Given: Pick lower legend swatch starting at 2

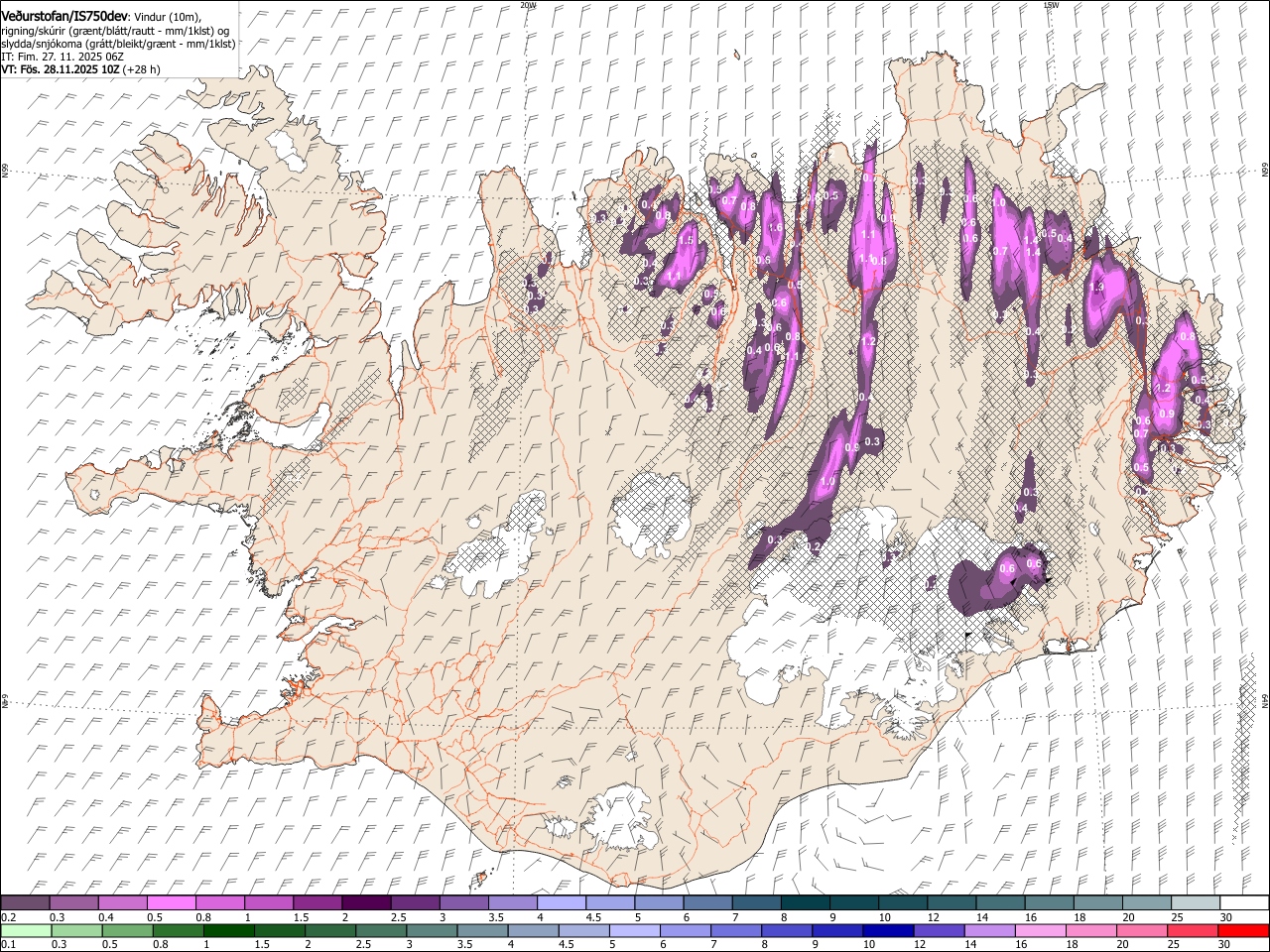Looking at the screenshot, I should (329, 931).
